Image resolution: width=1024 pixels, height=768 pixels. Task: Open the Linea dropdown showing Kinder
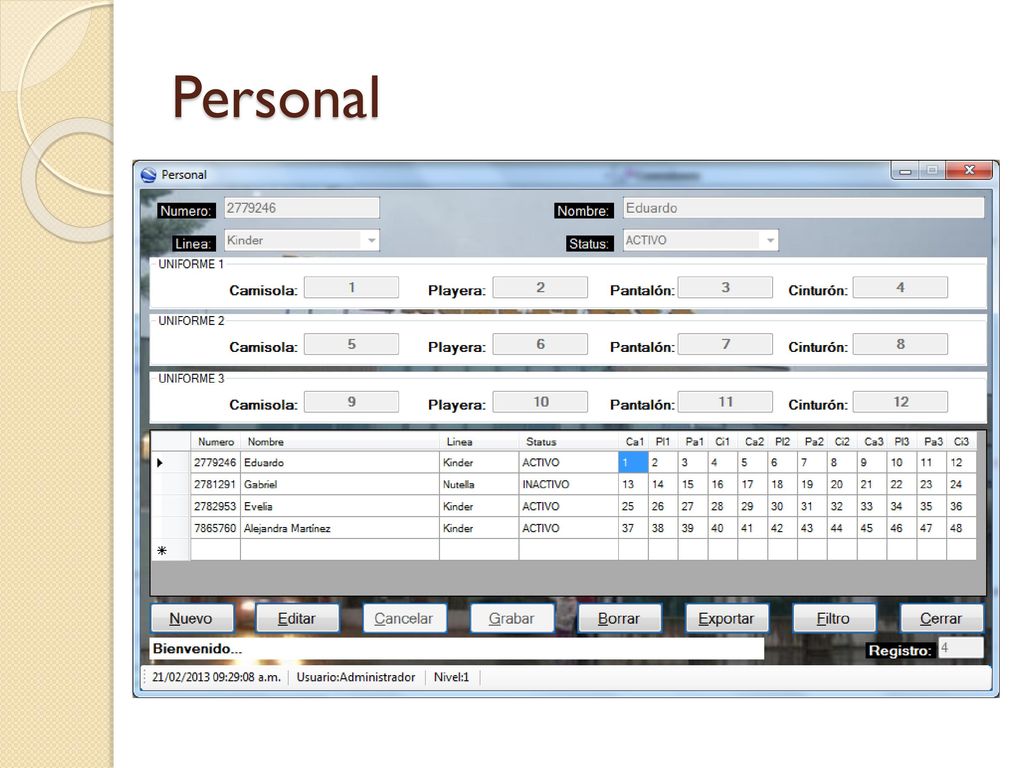[x=371, y=240]
